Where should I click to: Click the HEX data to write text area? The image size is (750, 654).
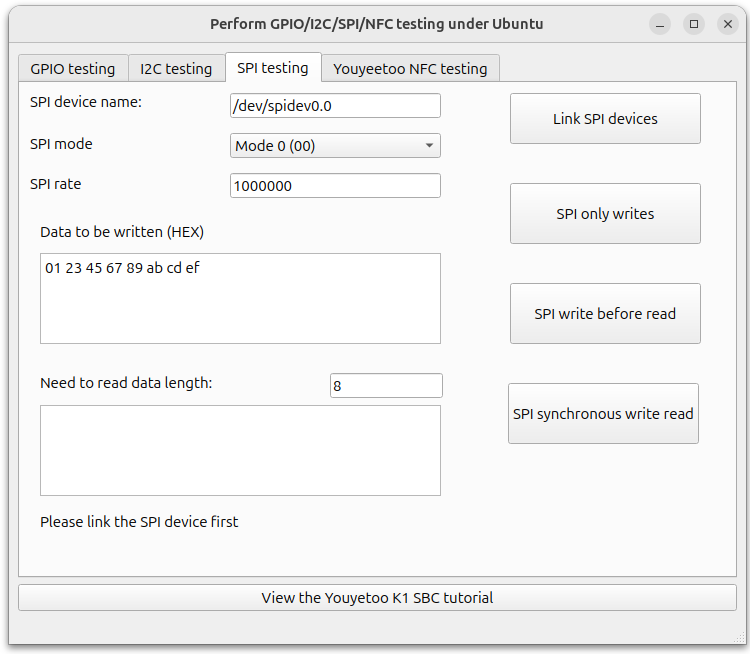click(240, 298)
